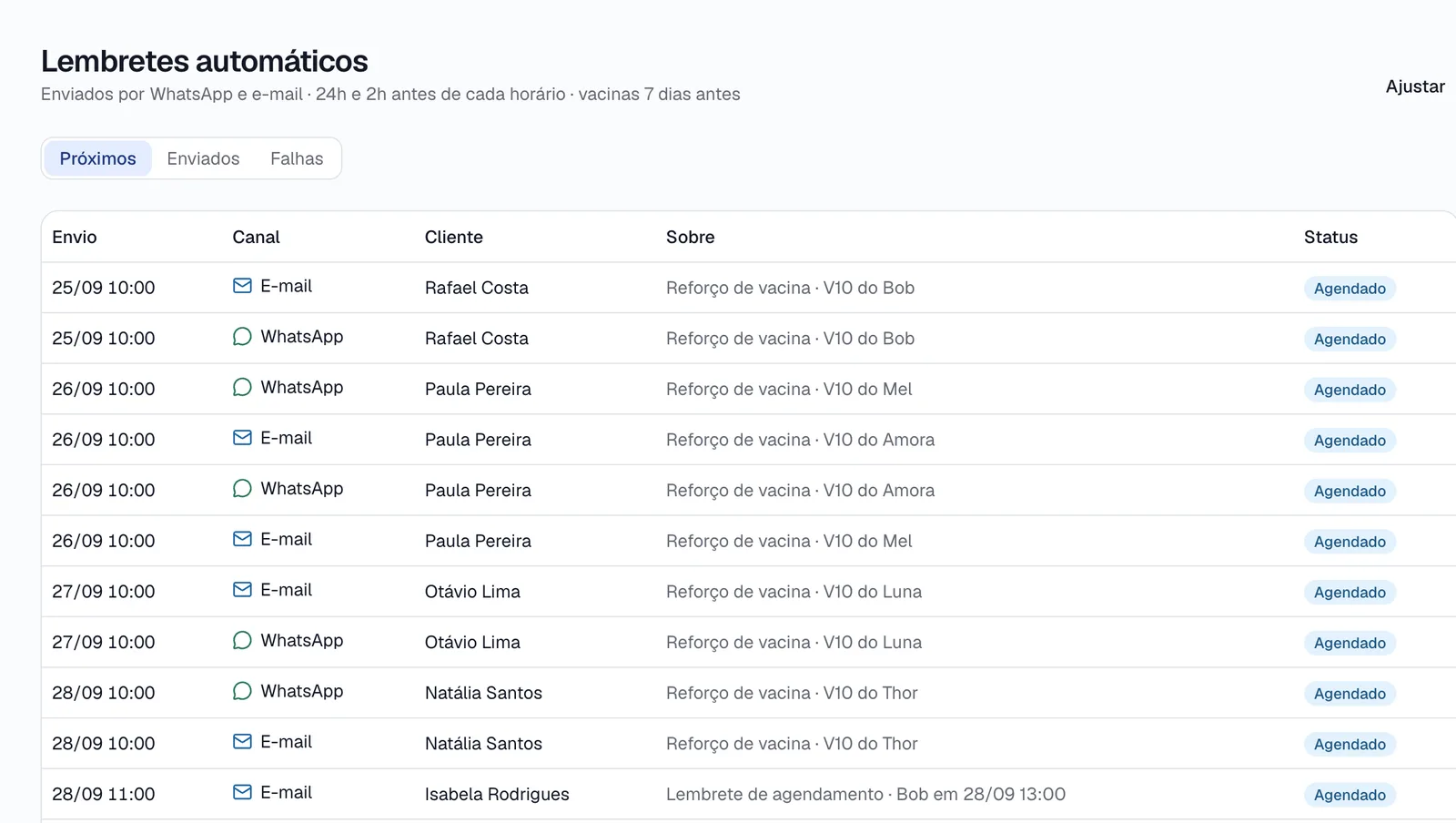Screen dimensions: 1456x823
Task: Click email icon for Paula Pereira V10 do Mel
Action: click(x=242, y=539)
